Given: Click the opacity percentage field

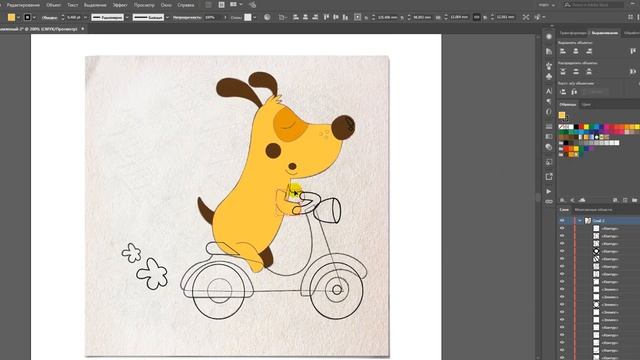Looking at the screenshot, I should [213, 18].
